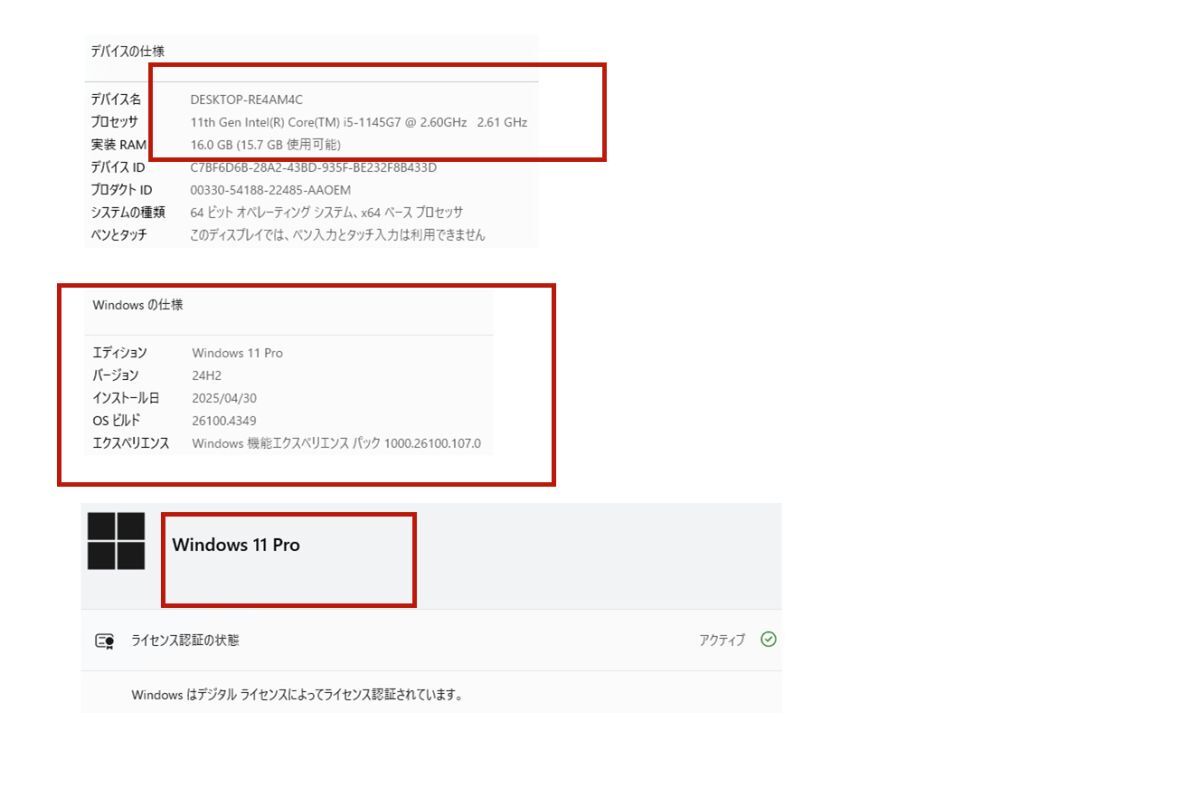Viewport: 1200px width, 788px height.
Task: Click the 64-bit system type value
Action: 326,212
